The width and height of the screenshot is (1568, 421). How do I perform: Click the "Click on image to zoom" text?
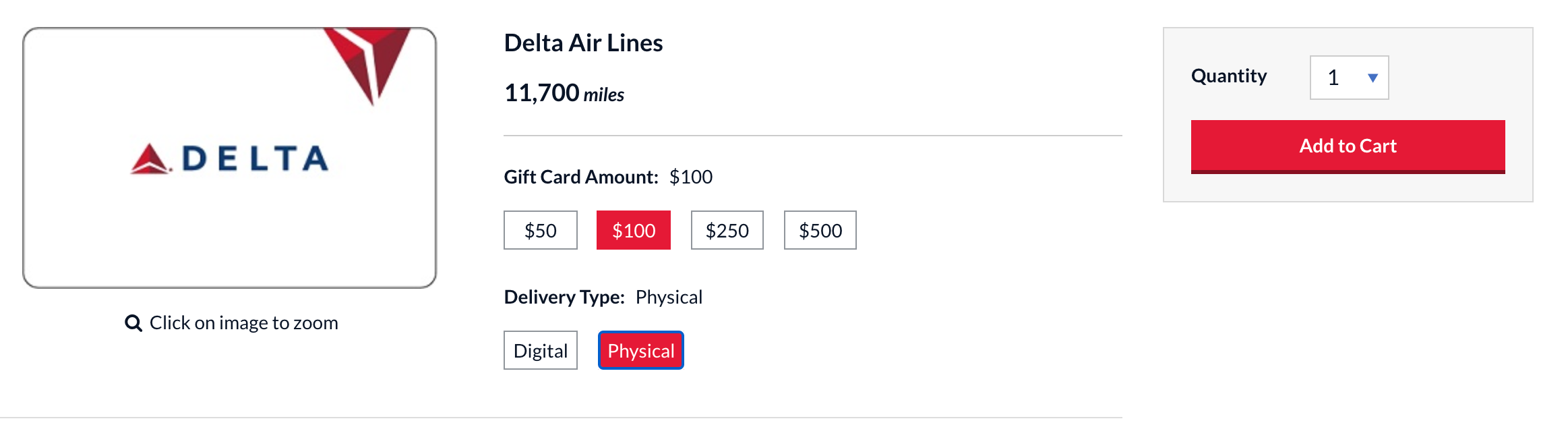pyautogui.click(x=243, y=323)
